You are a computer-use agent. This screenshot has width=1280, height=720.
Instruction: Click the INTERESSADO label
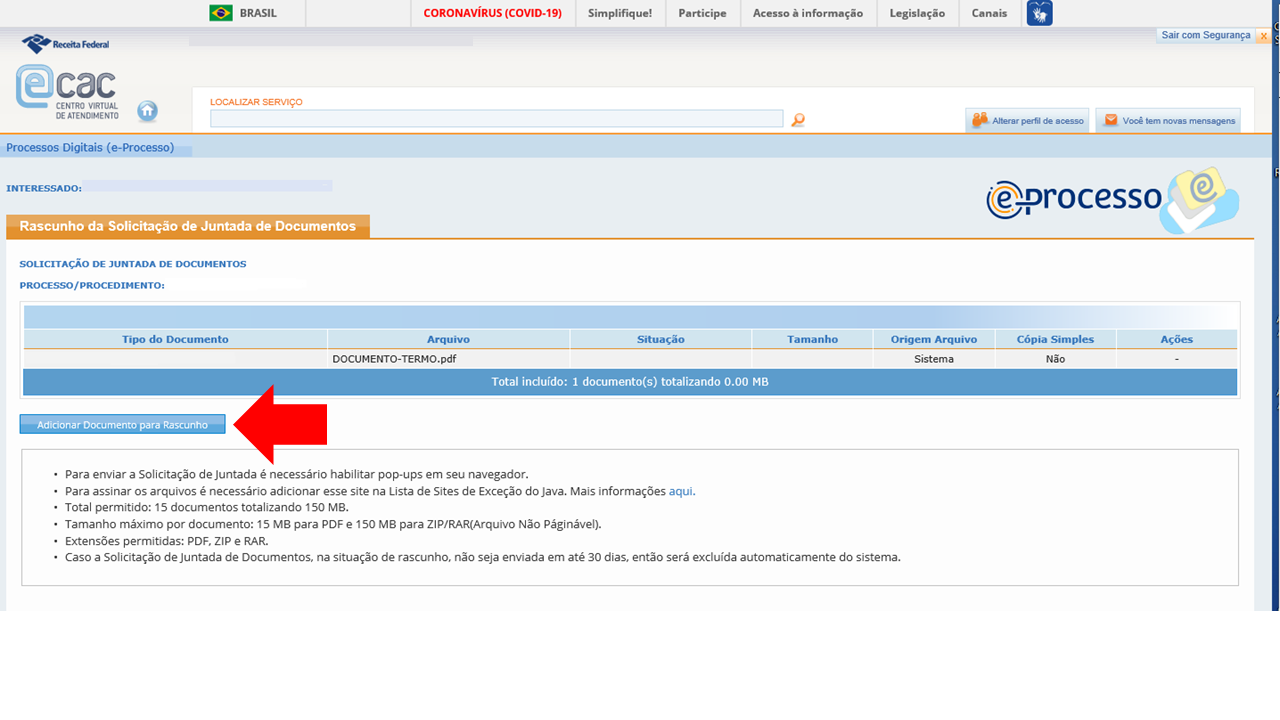(44, 188)
